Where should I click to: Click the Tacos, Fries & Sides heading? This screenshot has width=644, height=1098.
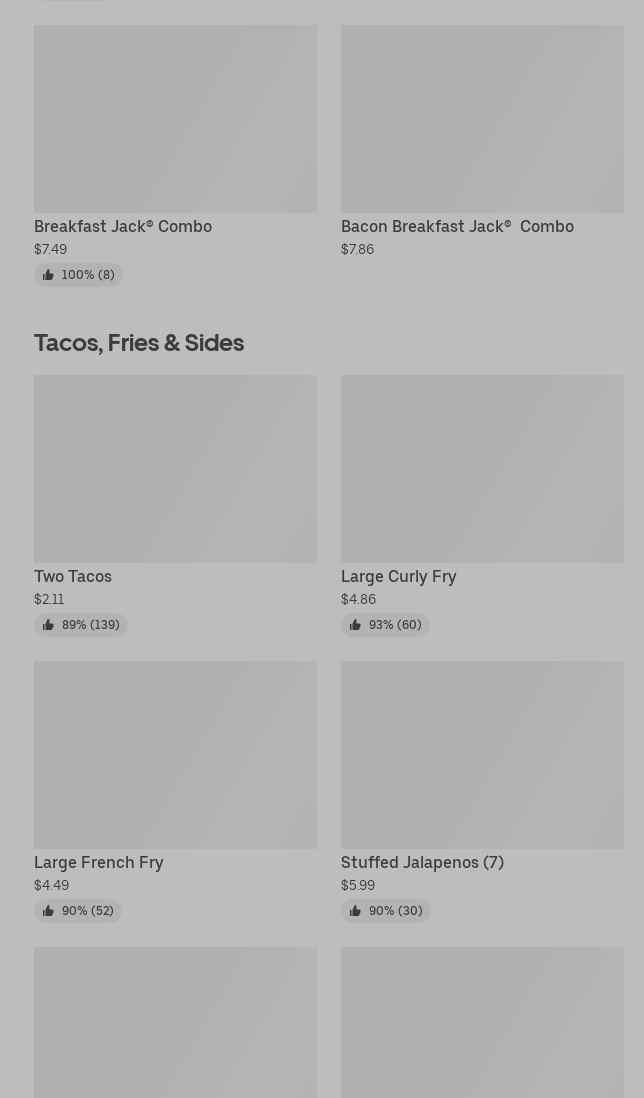139,342
